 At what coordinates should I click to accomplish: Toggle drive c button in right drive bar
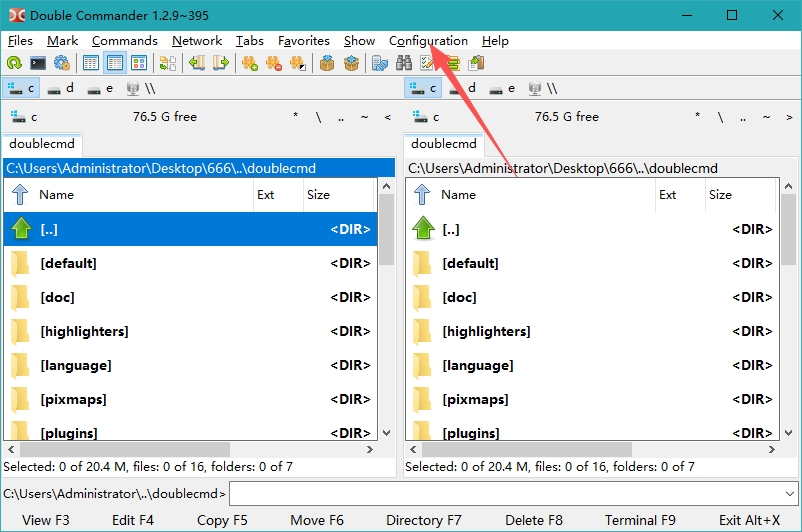pos(424,88)
